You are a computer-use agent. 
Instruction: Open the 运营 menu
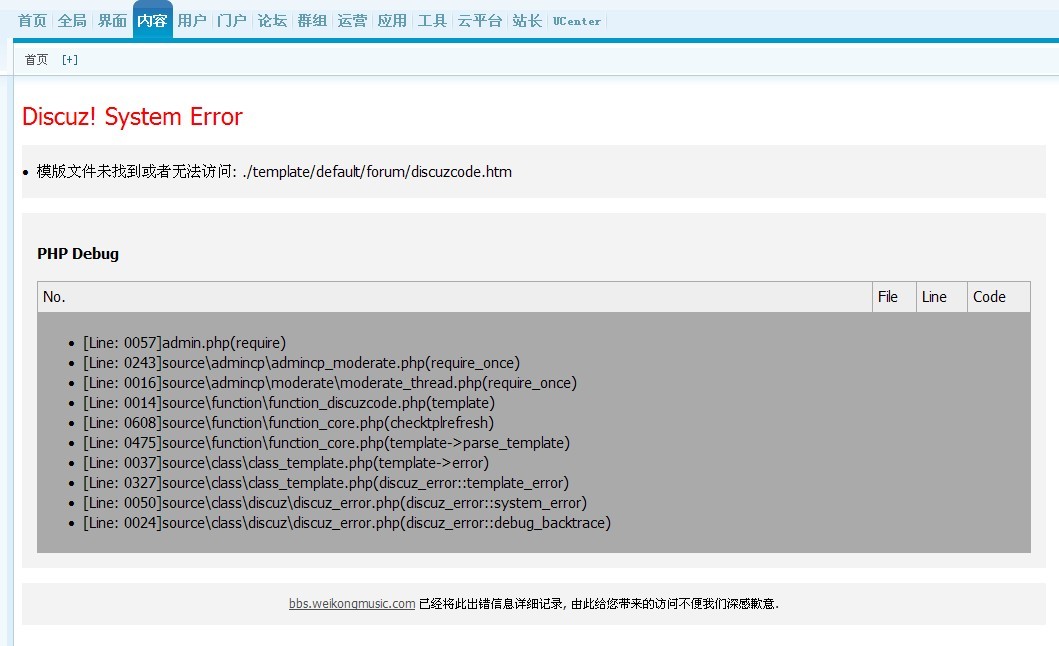pos(352,21)
